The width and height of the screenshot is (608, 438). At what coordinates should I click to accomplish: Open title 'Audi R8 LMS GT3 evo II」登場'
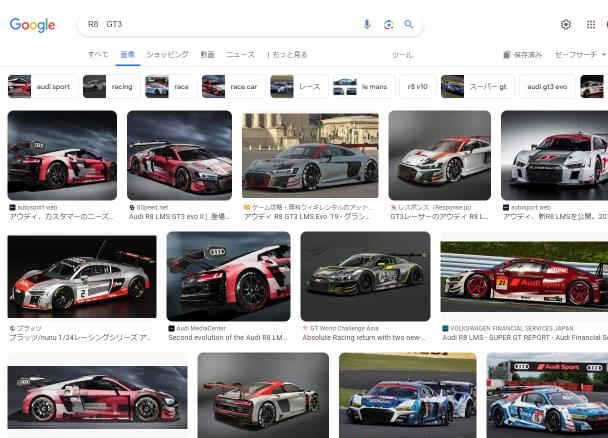click(x=180, y=217)
